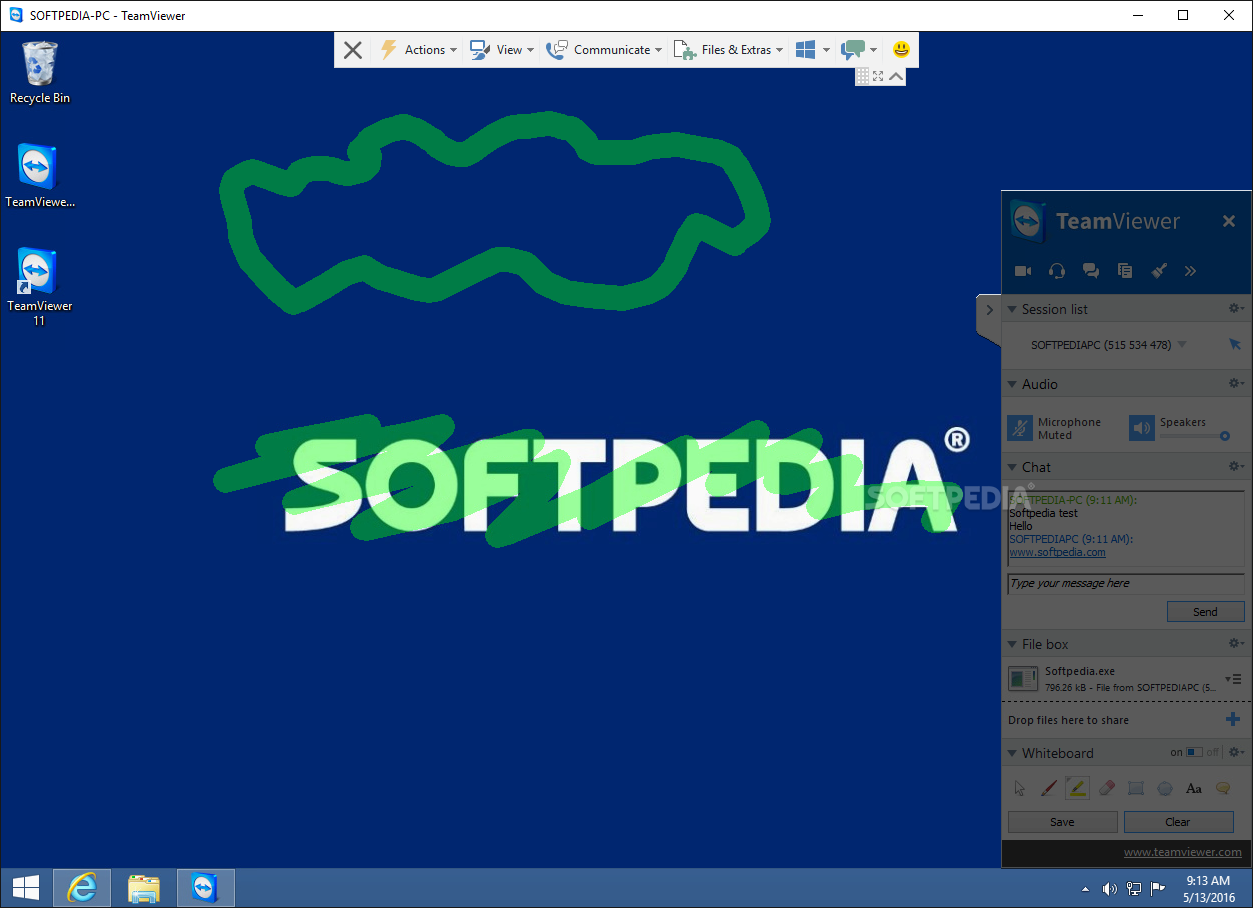Collapse the side panel using the arrow tab
The height and width of the screenshot is (908, 1253).
(x=988, y=310)
